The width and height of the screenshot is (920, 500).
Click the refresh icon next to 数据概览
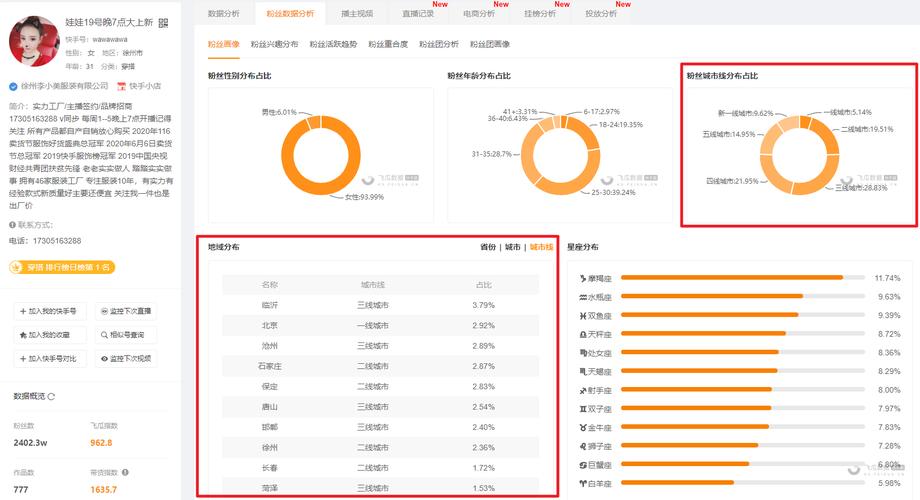pyautogui.click(x=51, y=397)
